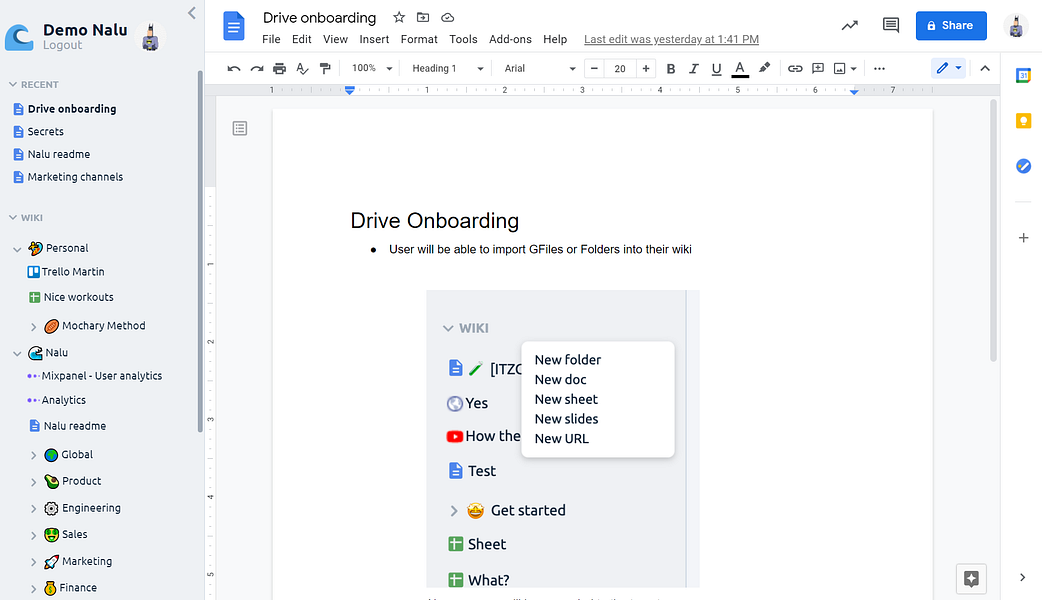Open the text color picker

point(740,68)
